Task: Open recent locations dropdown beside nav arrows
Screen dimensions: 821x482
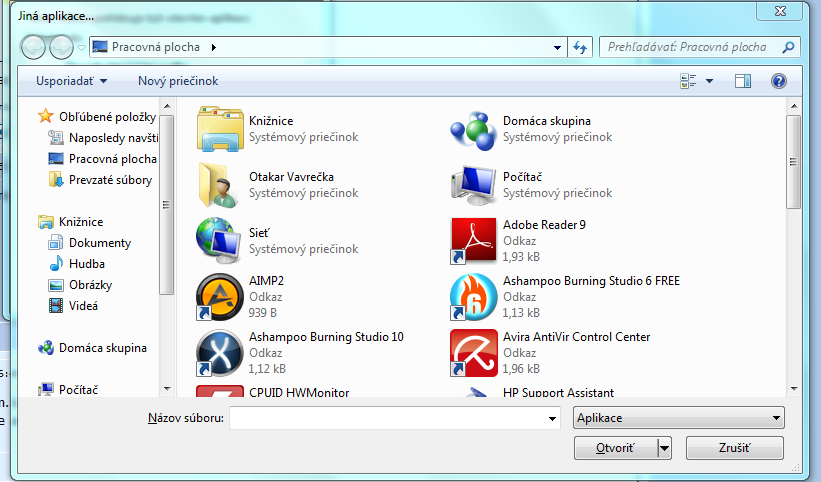Action: [x=81, y=48]
